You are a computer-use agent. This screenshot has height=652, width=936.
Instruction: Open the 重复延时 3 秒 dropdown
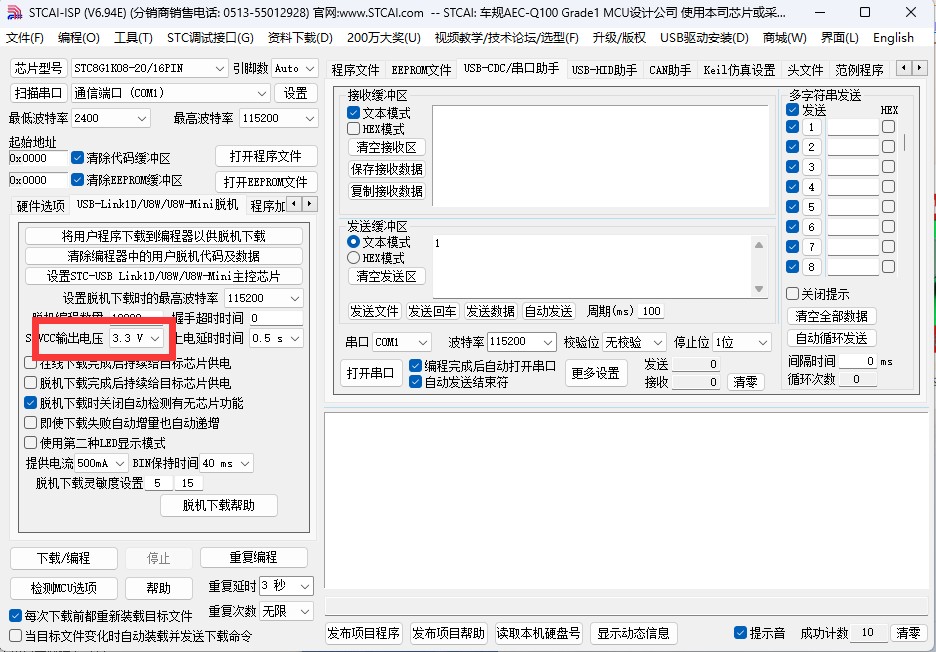[287, 586]
